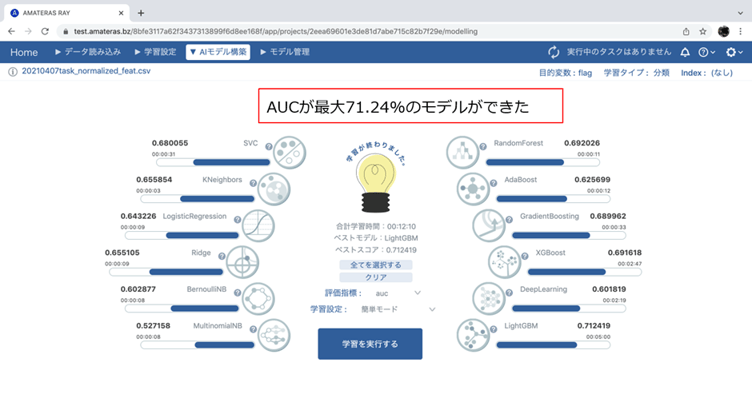The image size is (752, 414).
Task: Select the KNeighbors model icon
Action: coord(274,189)
